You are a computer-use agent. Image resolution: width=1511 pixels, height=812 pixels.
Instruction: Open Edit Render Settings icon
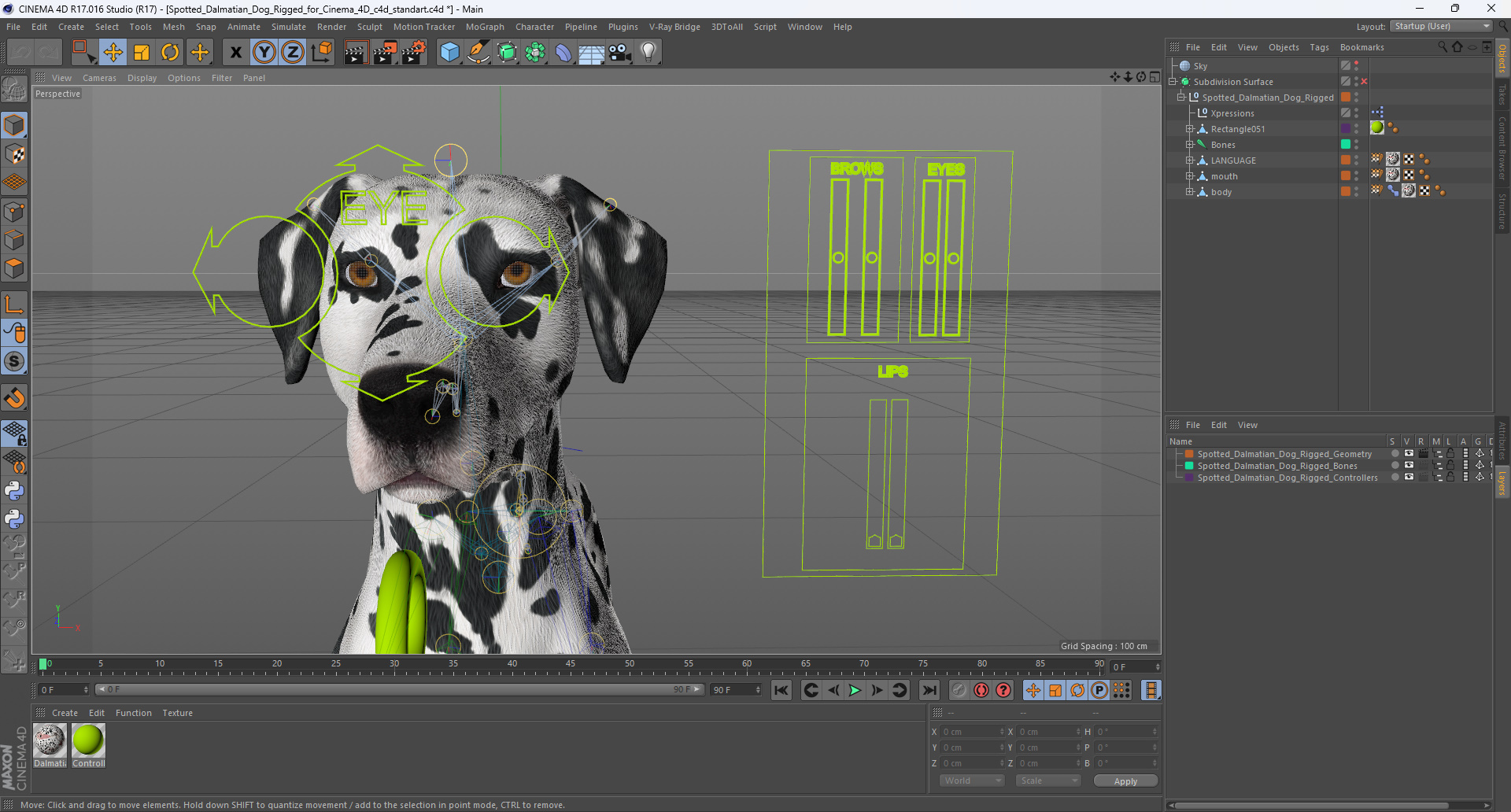pyautogui.click(x=414, y=53)
